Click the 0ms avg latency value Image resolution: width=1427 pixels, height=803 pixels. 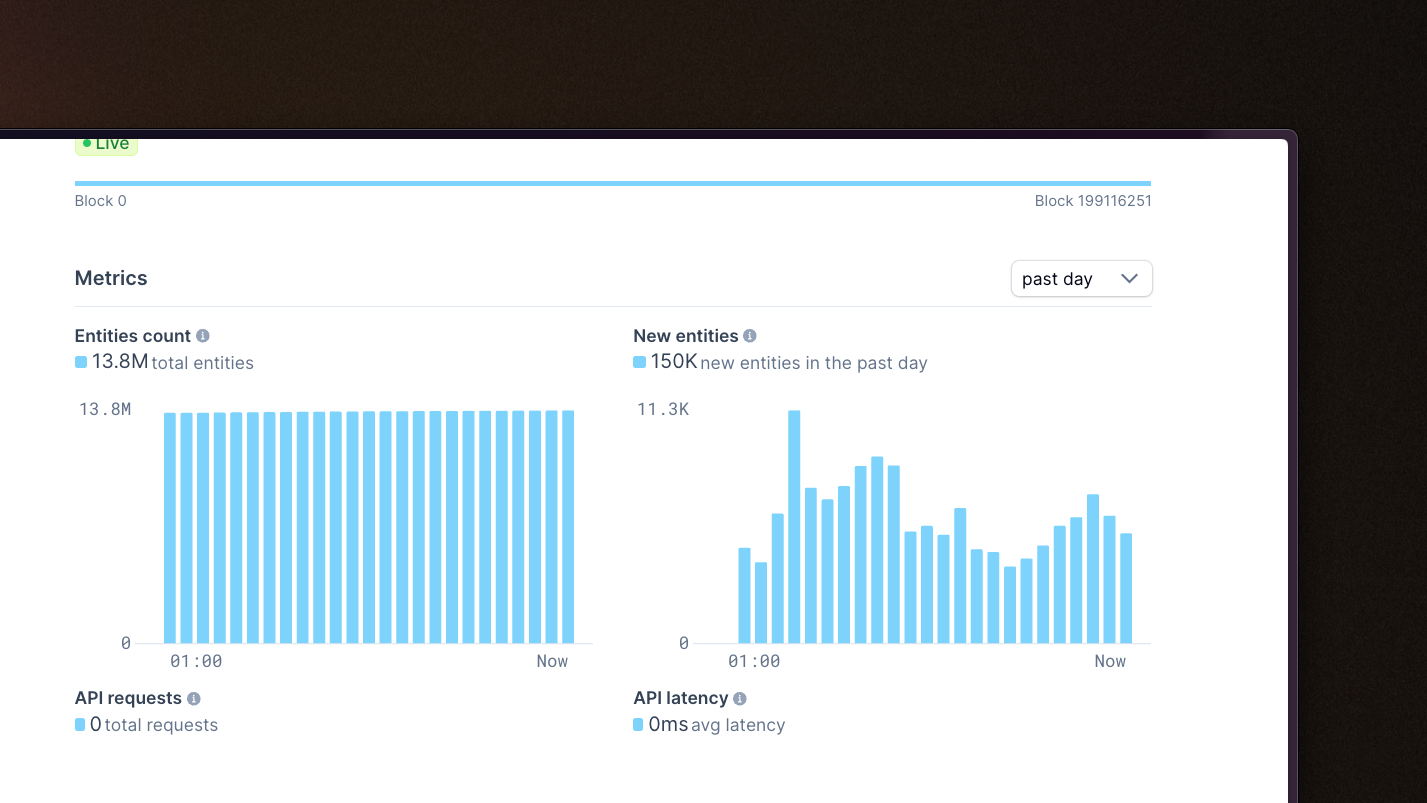pos(668,724)
